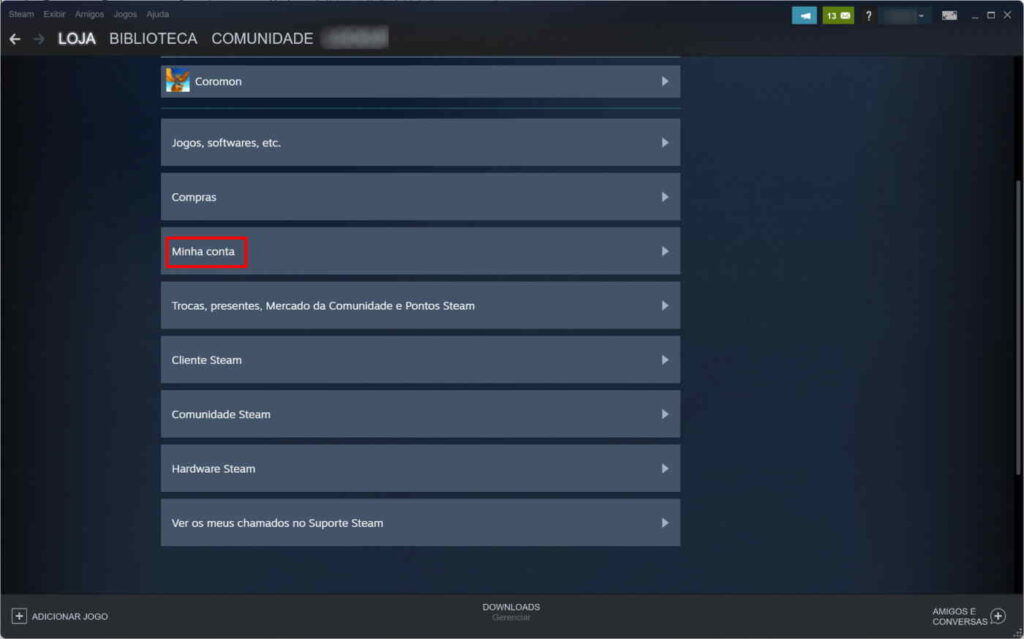
Task: Open friends chat via plus icon
Action: pyautogui.click(x=997, y=616)
